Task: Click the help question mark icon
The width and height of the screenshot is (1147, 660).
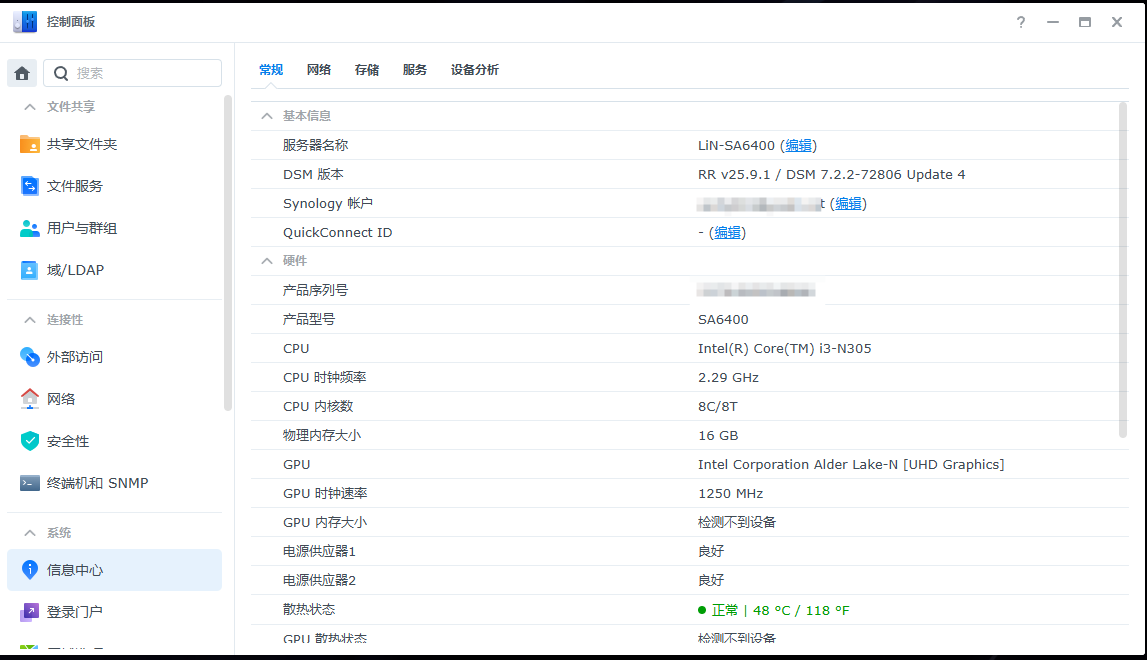Action: pos(1020,22)
